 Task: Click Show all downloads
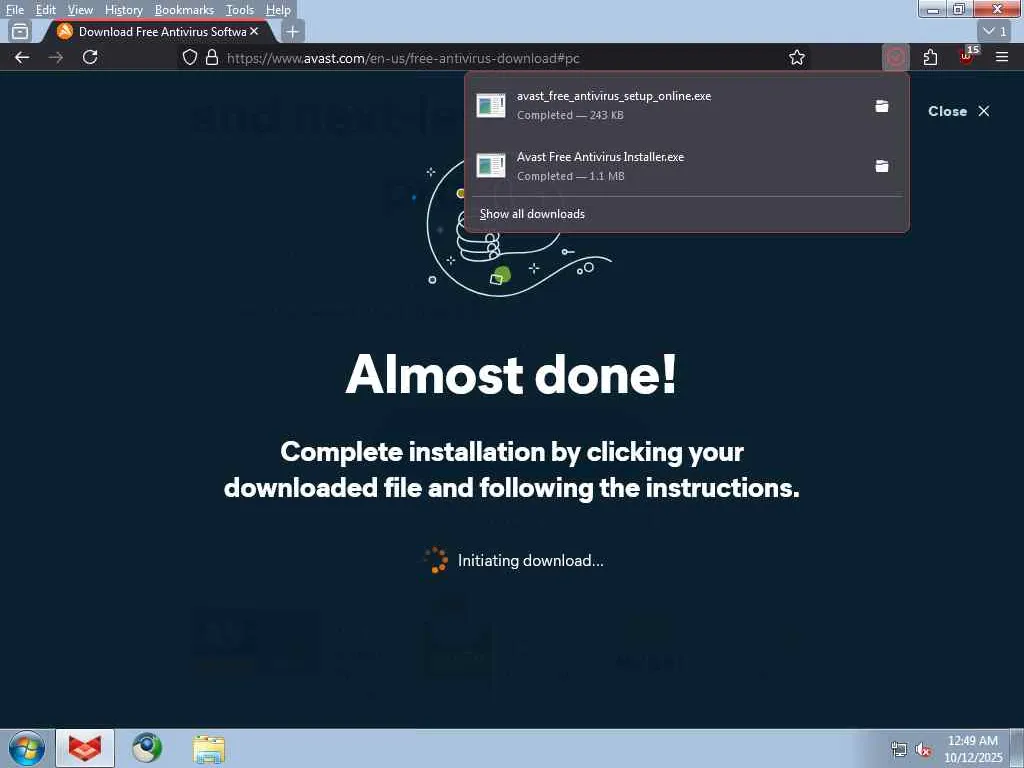(532, 214)
